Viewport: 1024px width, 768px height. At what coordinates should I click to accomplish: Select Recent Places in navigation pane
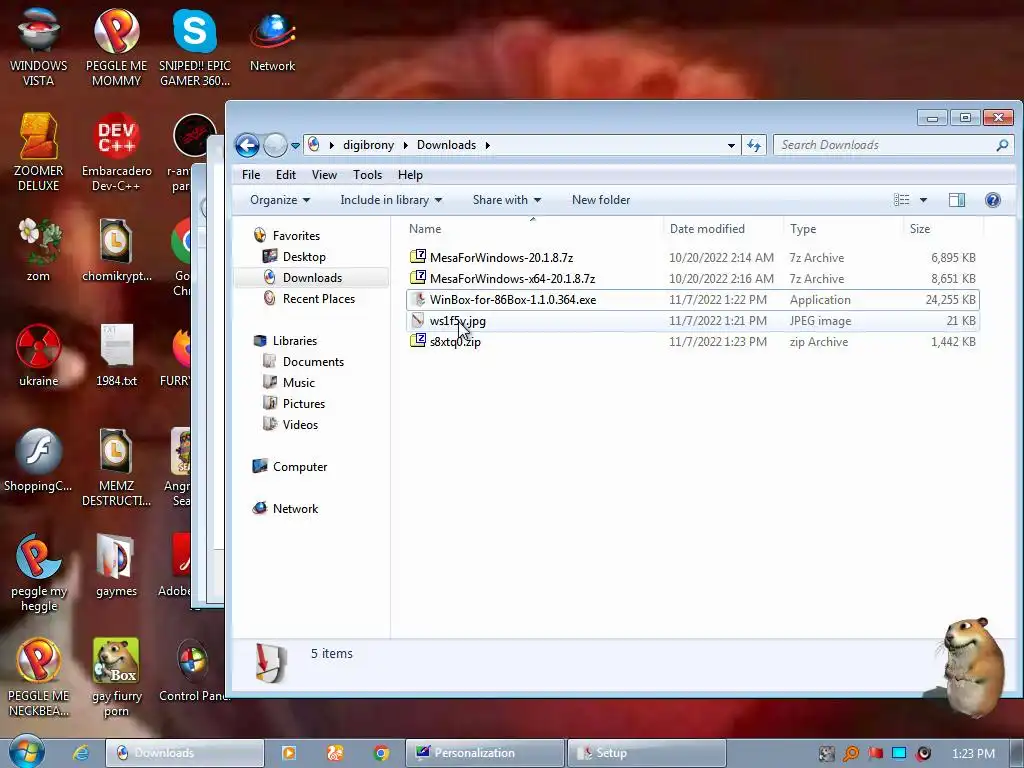(x=319, y=298)
